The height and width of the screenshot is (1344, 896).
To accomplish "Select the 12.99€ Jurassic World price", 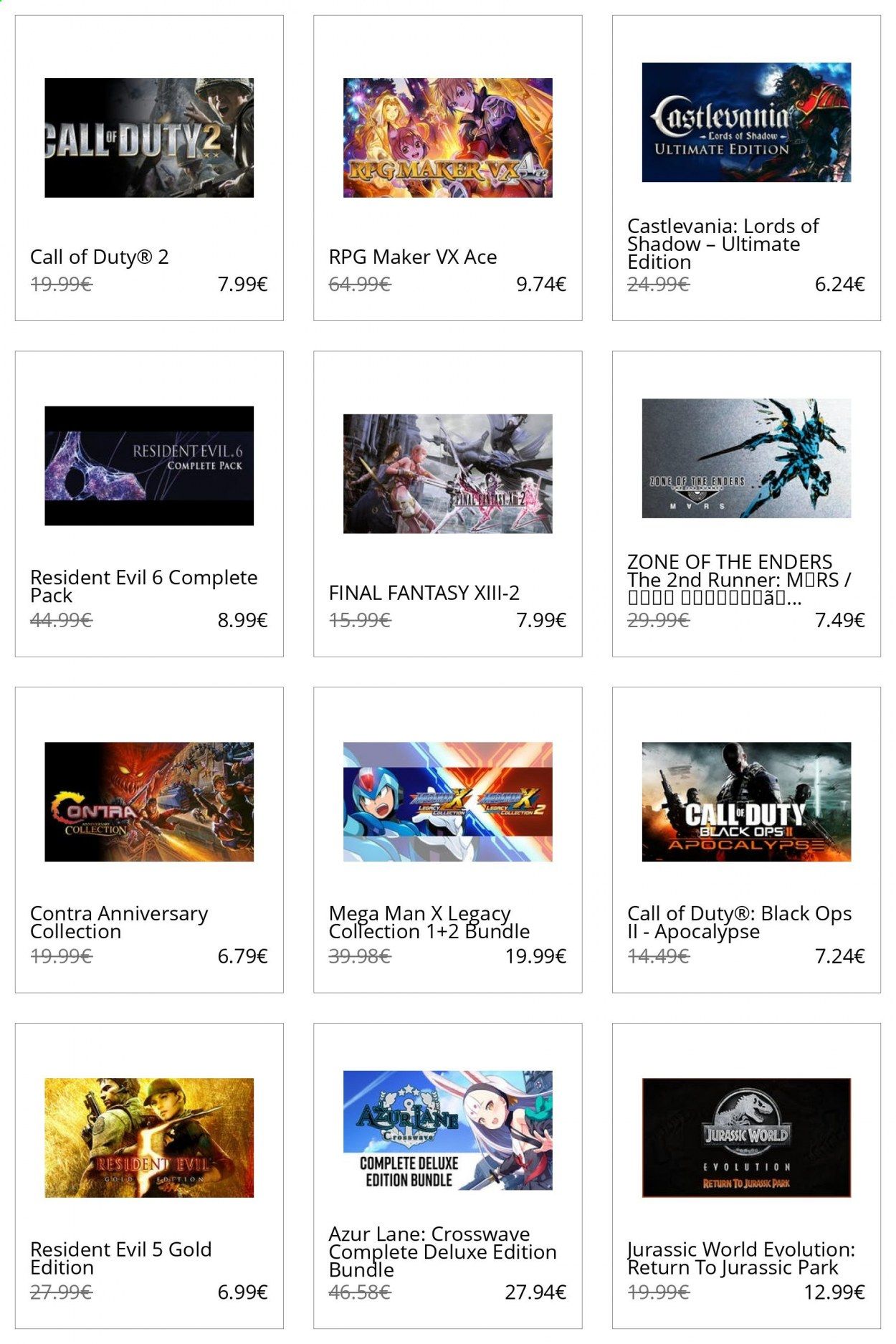I will coord(834,1292).
